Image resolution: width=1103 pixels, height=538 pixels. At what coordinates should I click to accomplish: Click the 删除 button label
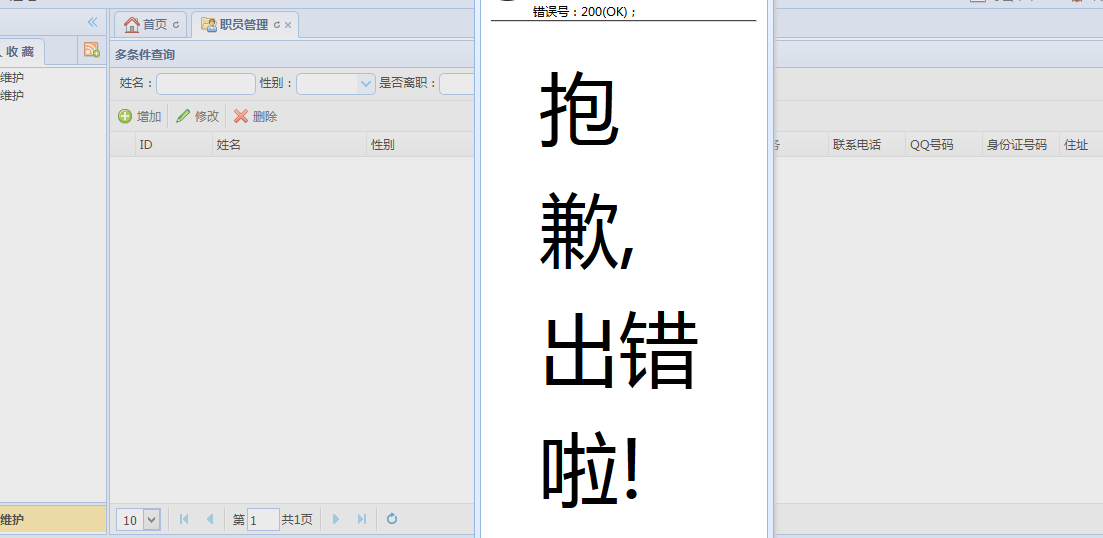tap(265, 117)
